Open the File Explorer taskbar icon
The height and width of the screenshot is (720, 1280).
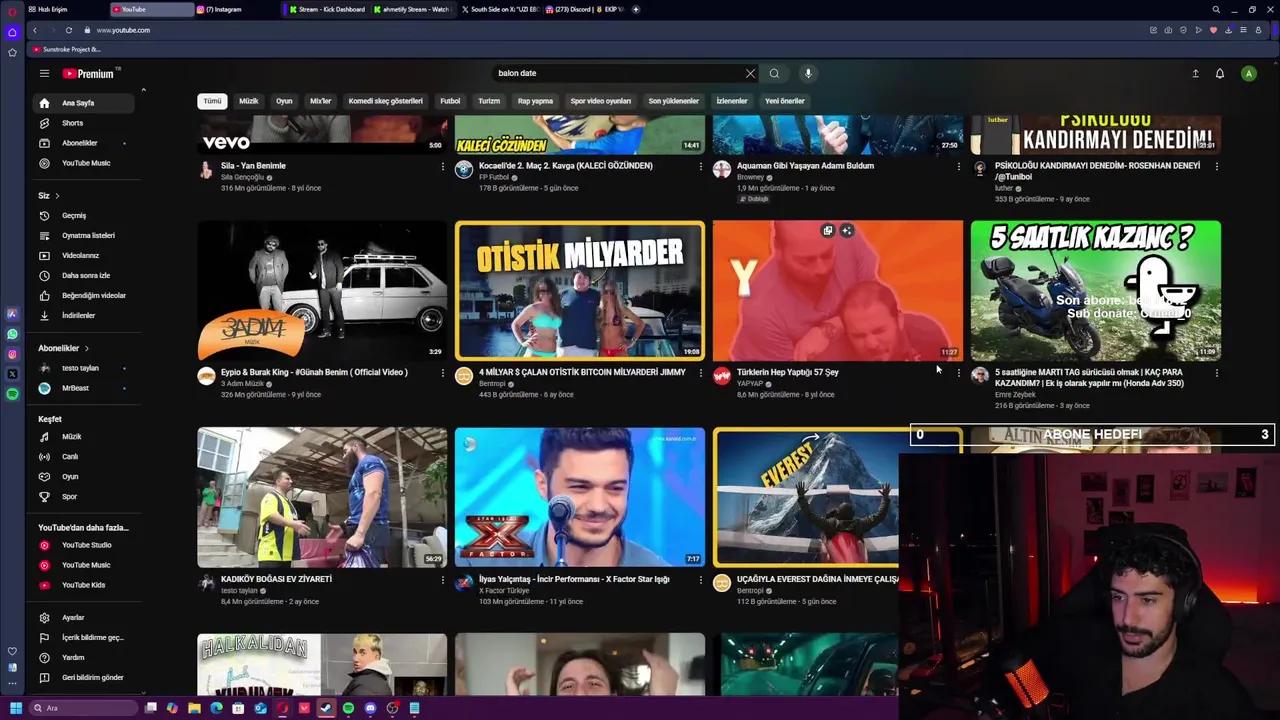194,708
